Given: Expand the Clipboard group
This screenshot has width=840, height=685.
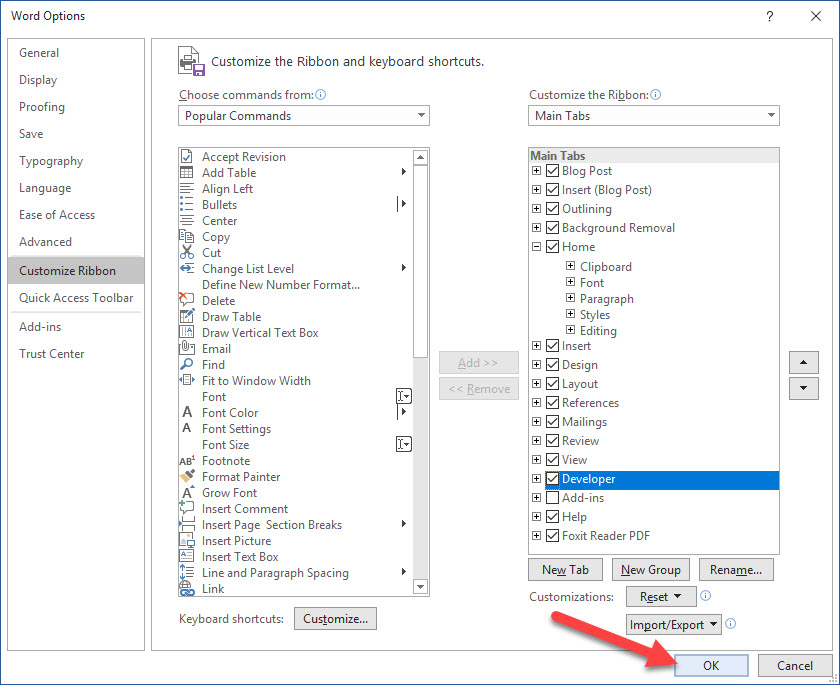Looking at the screenshot, I should tap(571, 266).
